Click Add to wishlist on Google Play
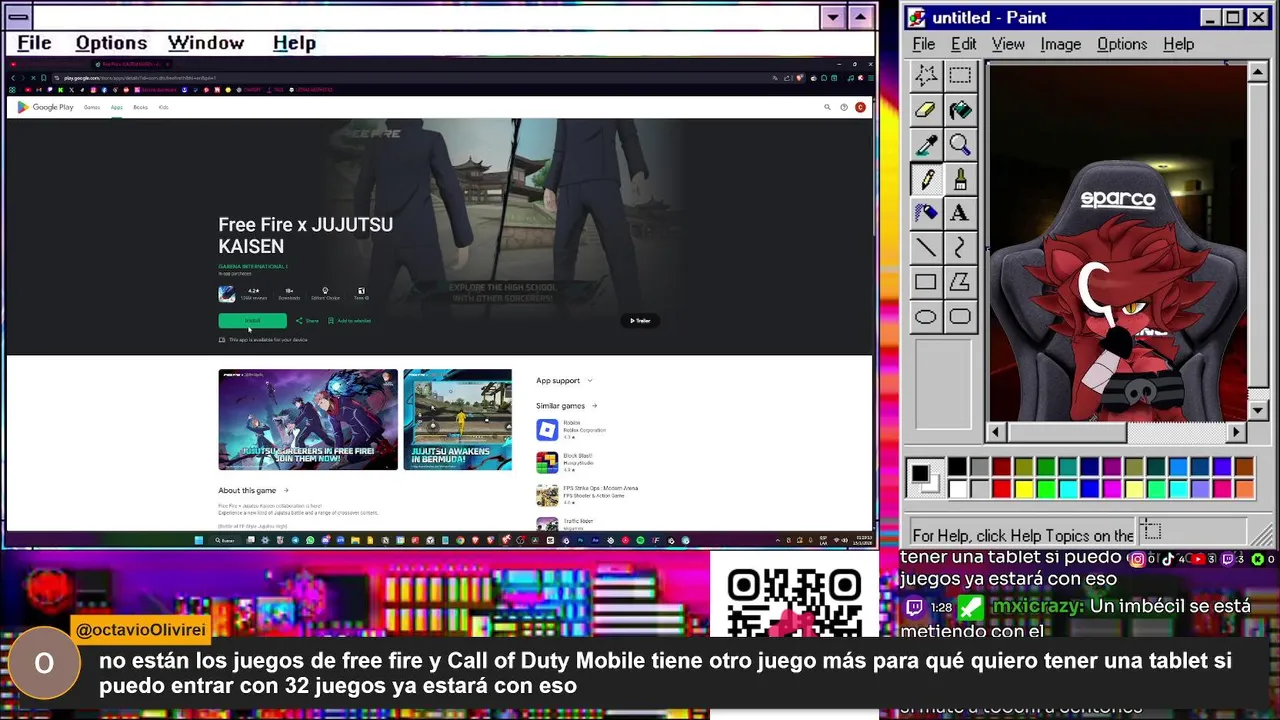Viewport: 1280px width, 720px height. [350, 321]
